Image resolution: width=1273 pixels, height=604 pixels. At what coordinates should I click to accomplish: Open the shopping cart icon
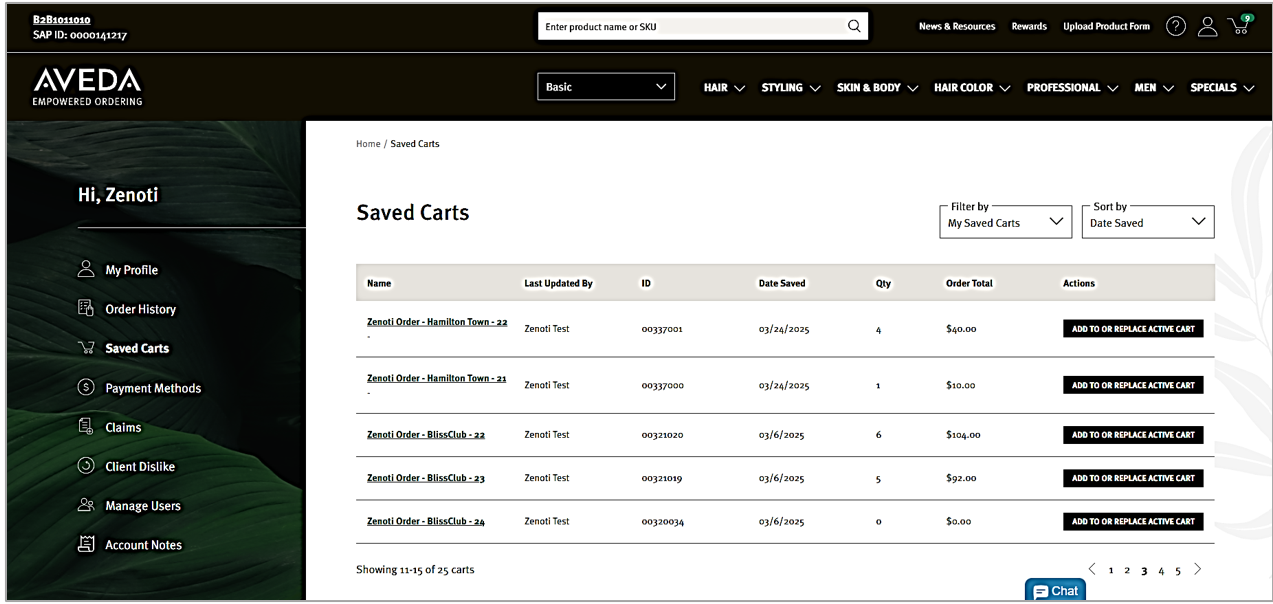pyautogui.click(x=1240, y=26)
